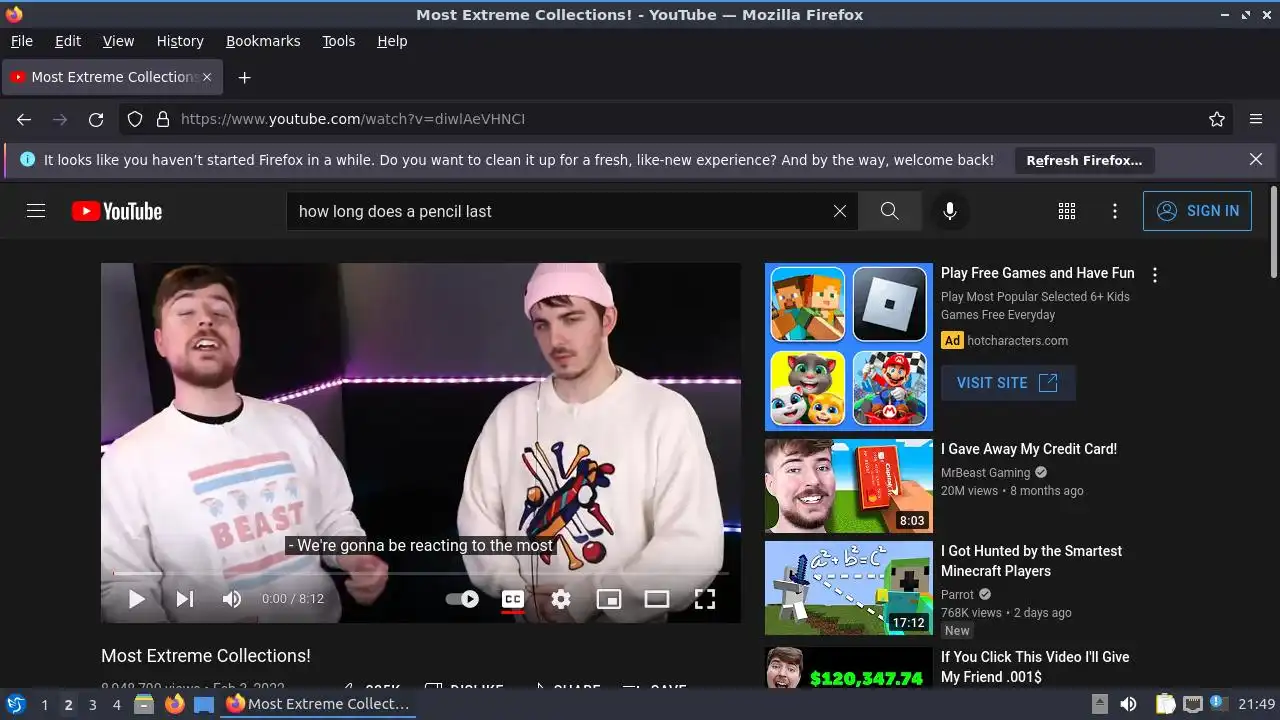Open the clipboard tray icon
This screenshot has height=720, width=1280.
tap(1165, 704)
